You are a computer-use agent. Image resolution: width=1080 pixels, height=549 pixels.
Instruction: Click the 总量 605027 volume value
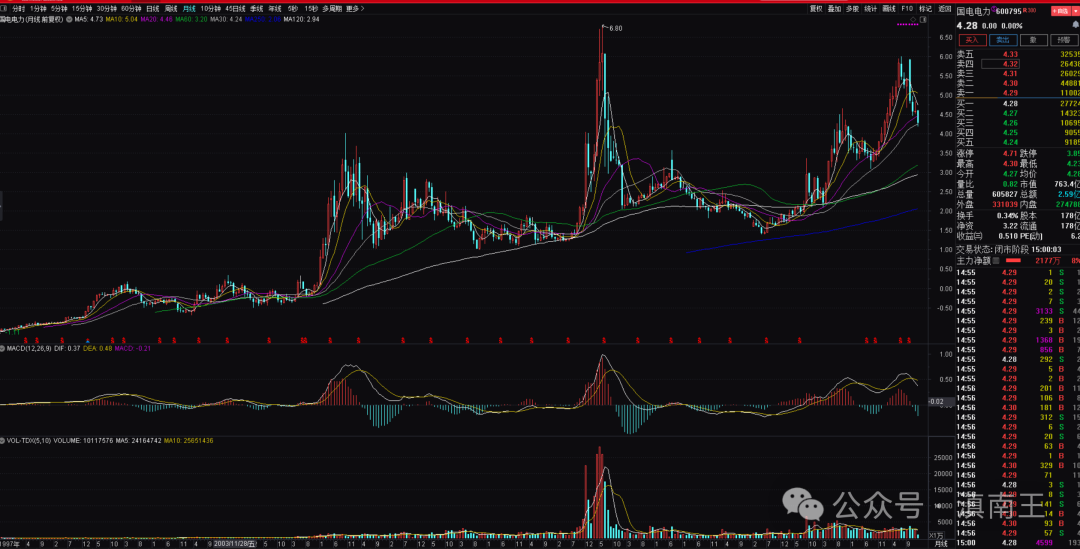tap(1006, 194)
